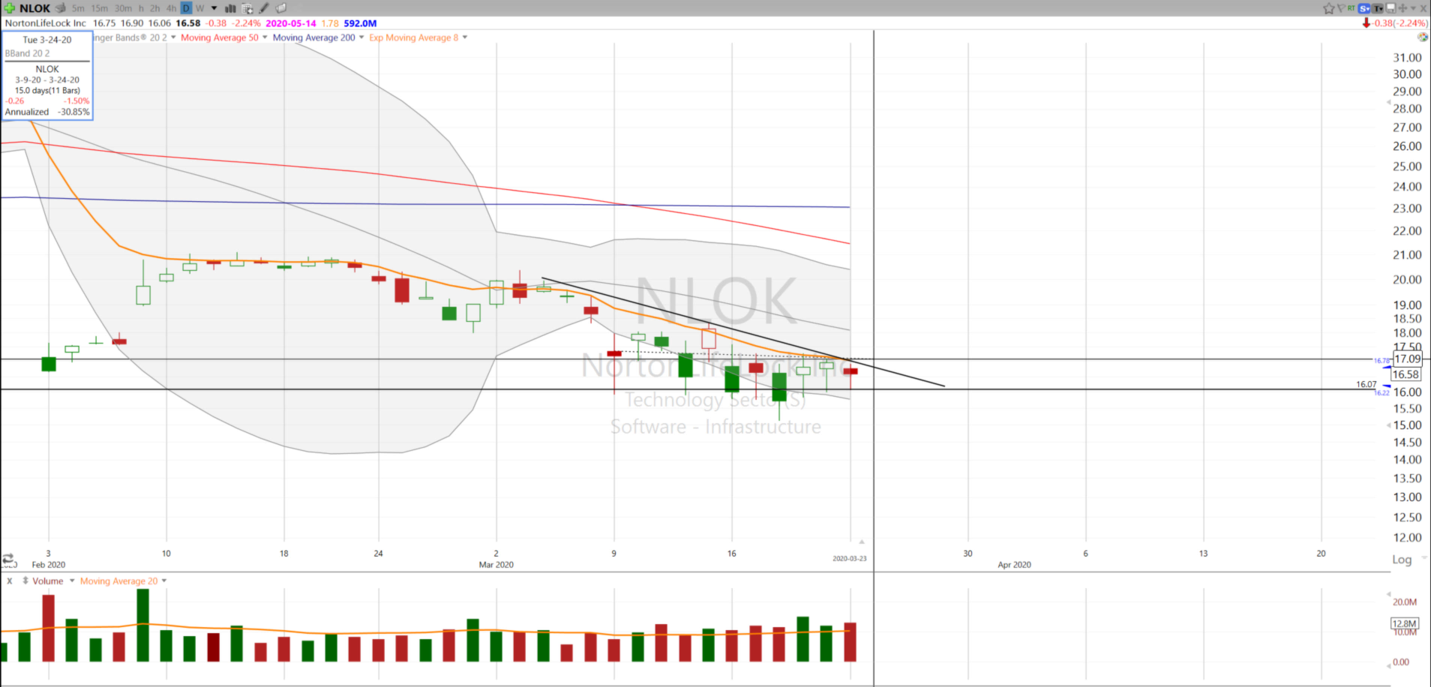Click the add indicator template icon
The image size is (1431, 687).
point(247,9)
